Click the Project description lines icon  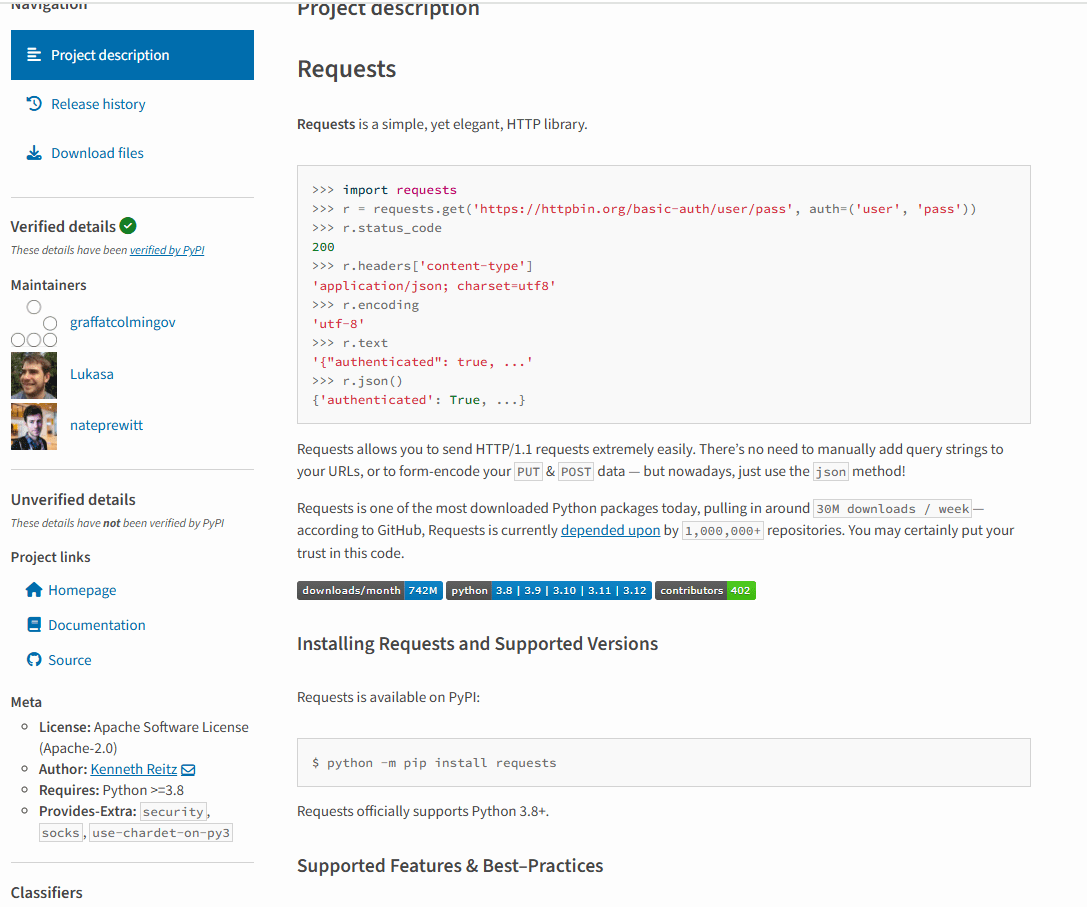pos(34,55)
